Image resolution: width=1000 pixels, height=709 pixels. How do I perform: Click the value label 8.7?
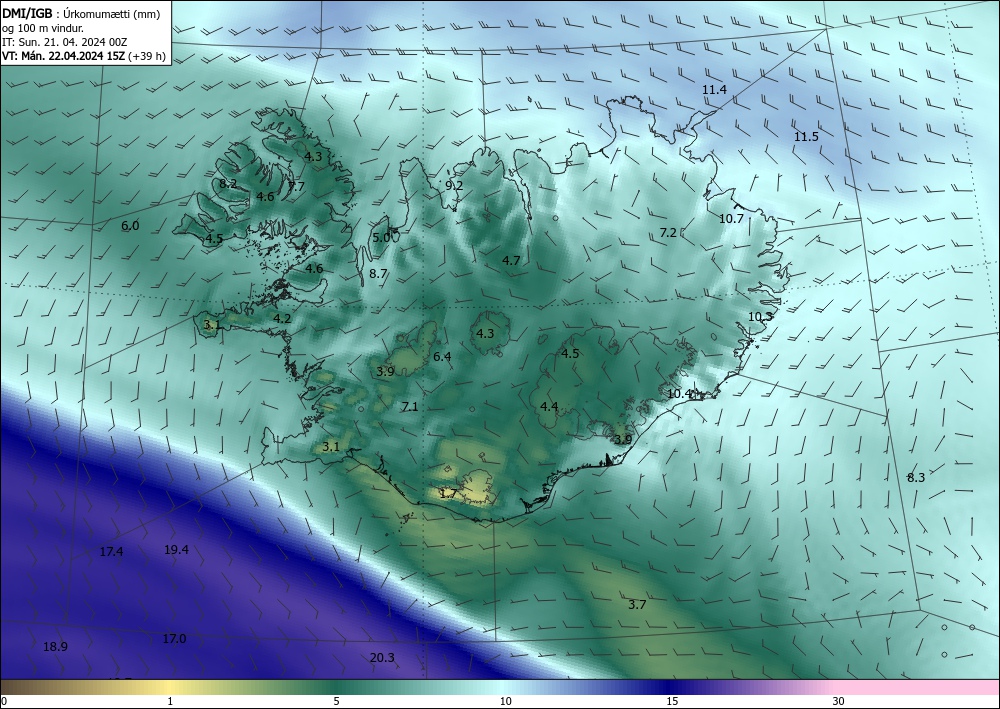(378, 274)
